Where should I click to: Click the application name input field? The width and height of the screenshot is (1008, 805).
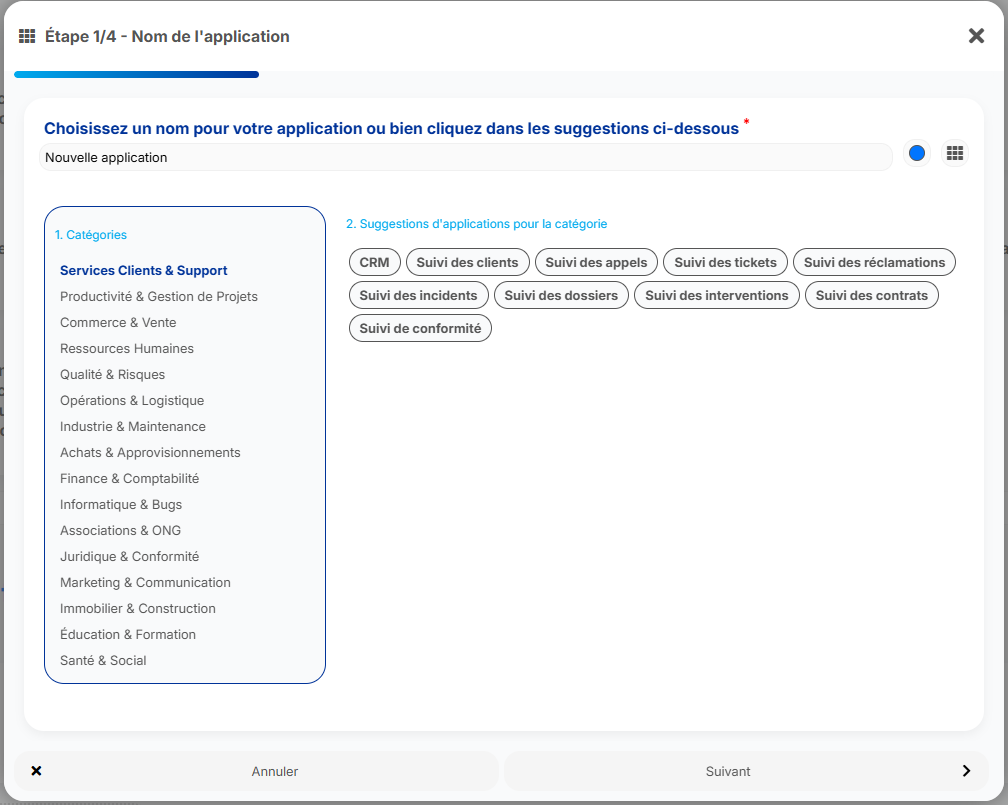pyautogui.click(x=465, y=158)
